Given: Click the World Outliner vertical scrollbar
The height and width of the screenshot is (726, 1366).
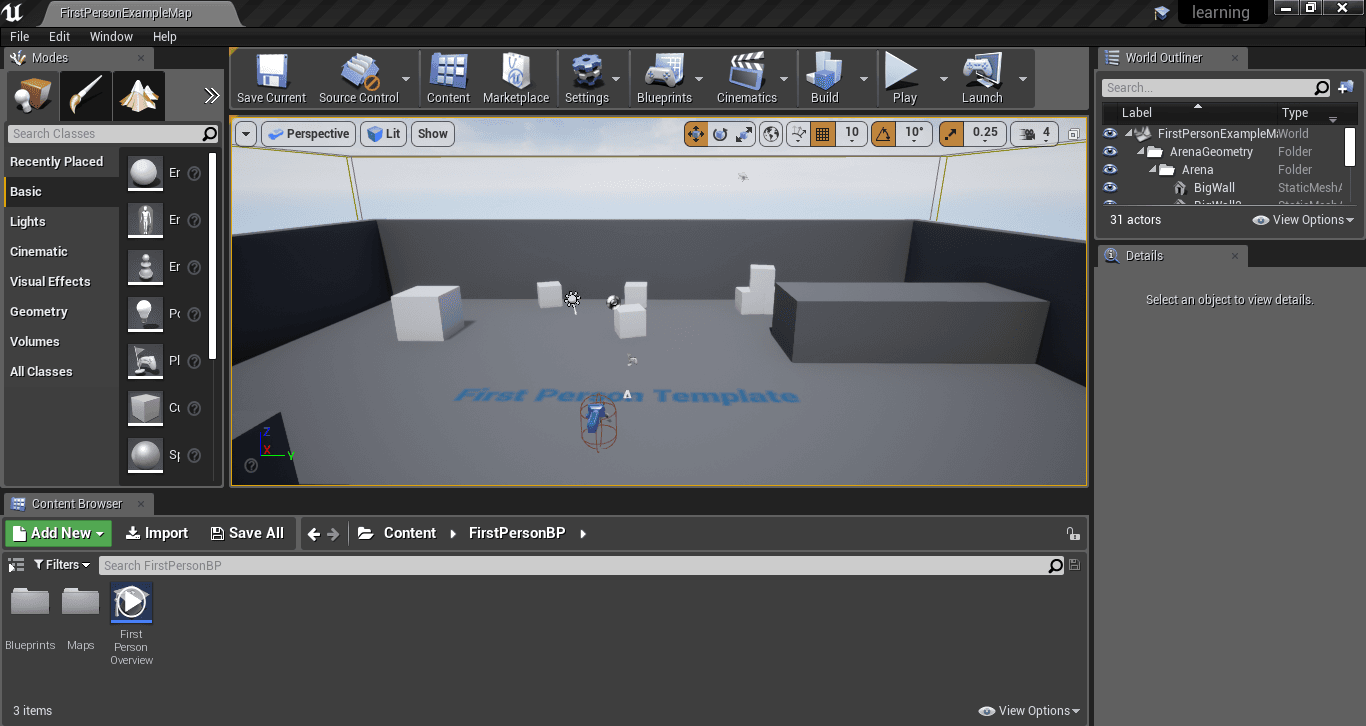Looking at the screenshot, I should pyautogui.click(x=1350, y=147).
